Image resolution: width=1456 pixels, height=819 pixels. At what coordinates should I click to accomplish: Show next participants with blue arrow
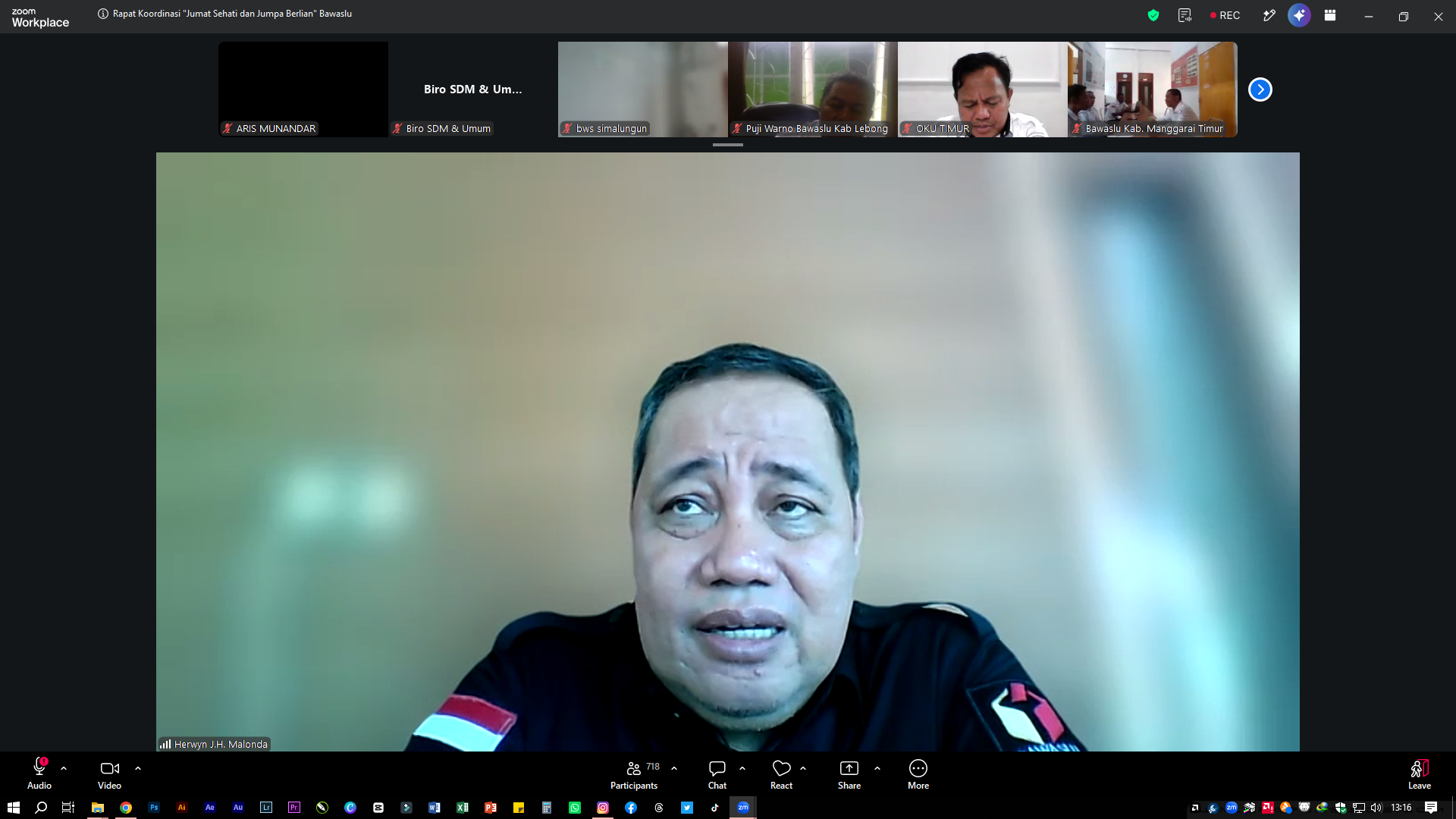pos(1260,89)
